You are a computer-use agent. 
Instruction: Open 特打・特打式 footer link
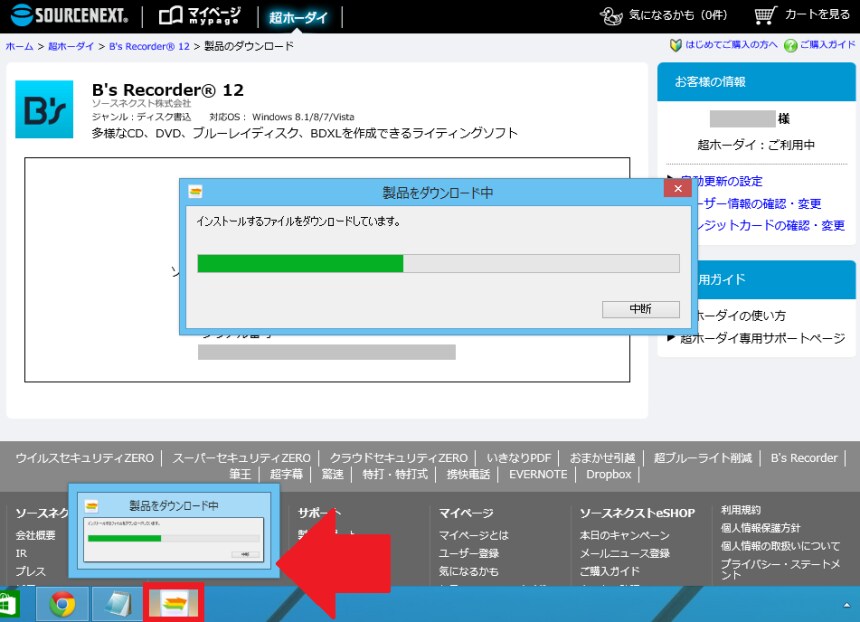coord(395,474)
